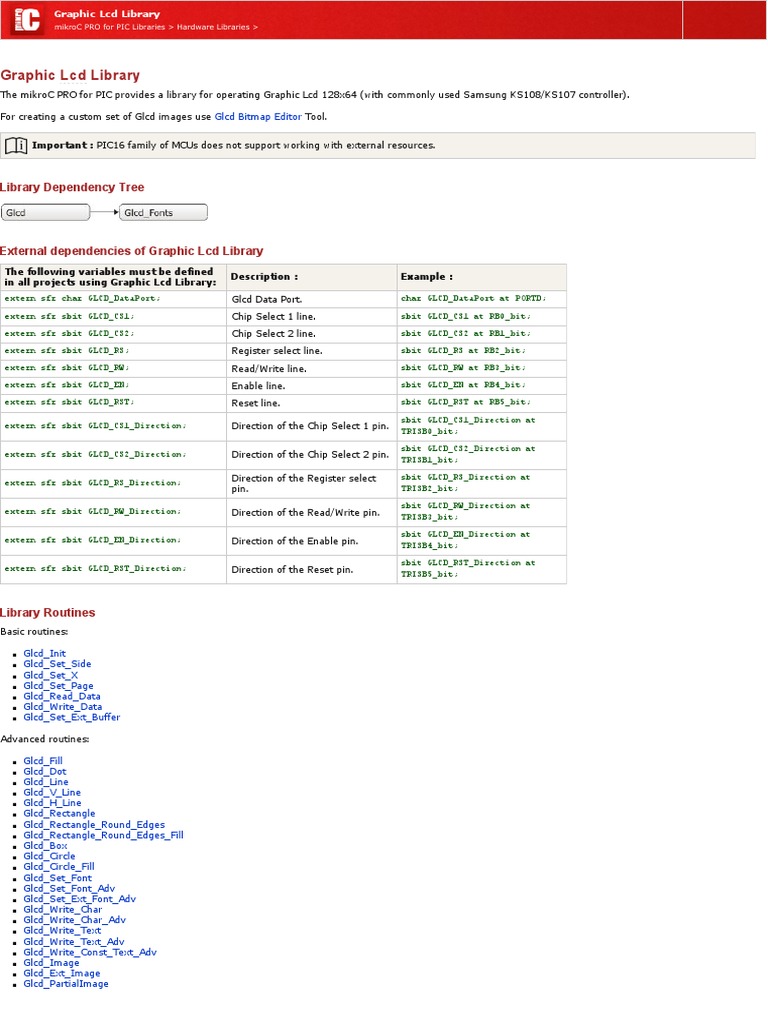Image resolution: width=768 pixels, height=1024 pixels.
Task: Open the Glcd_Write_Char routine link
Action: (63, 910)
